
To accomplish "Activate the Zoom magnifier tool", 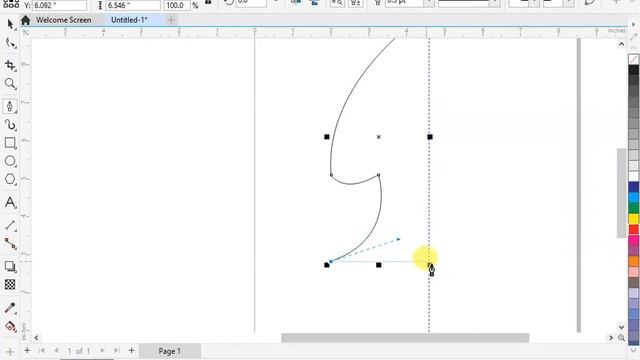I will click(x=10, y=84).
